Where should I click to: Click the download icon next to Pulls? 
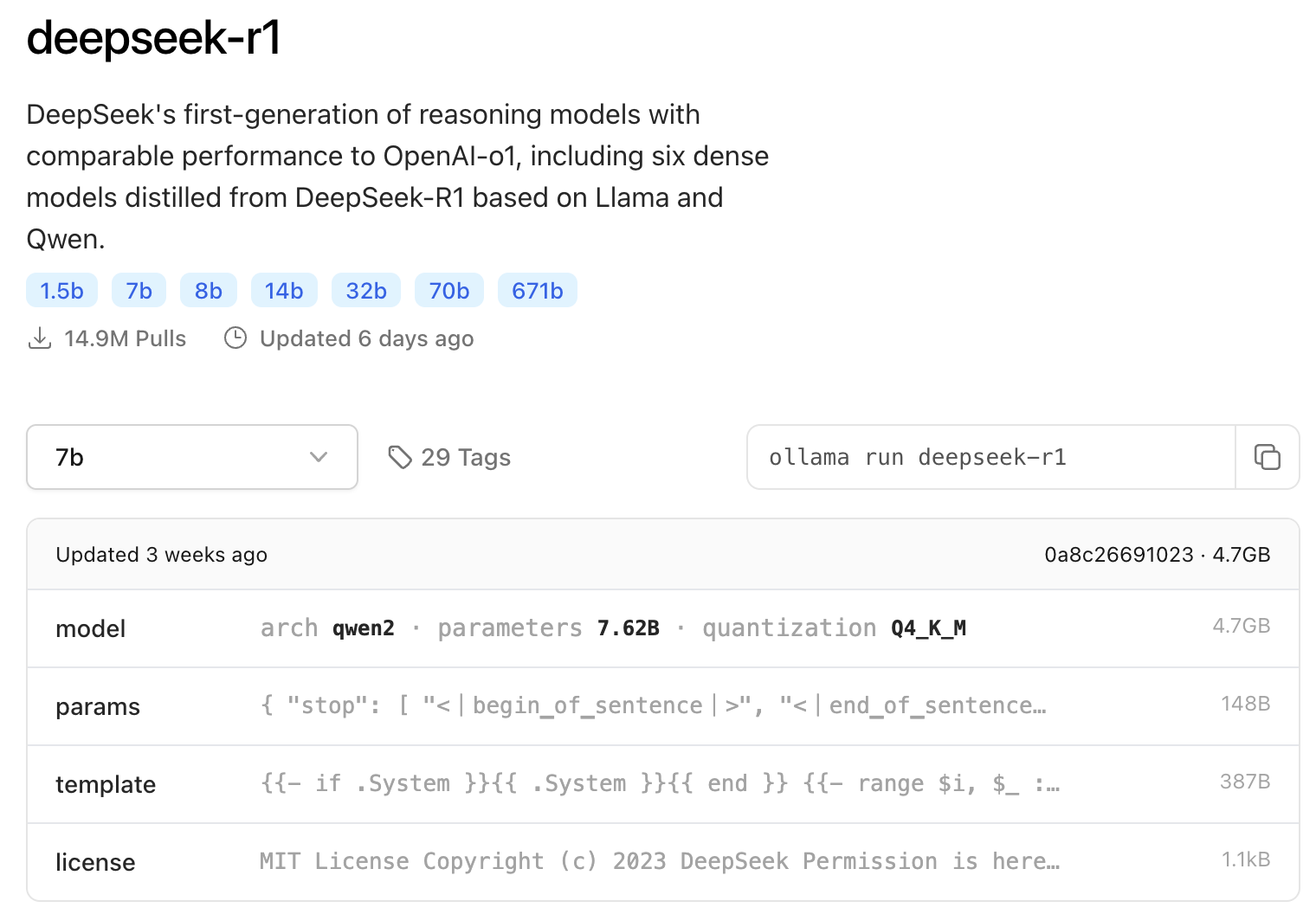(x=40, y=338)
